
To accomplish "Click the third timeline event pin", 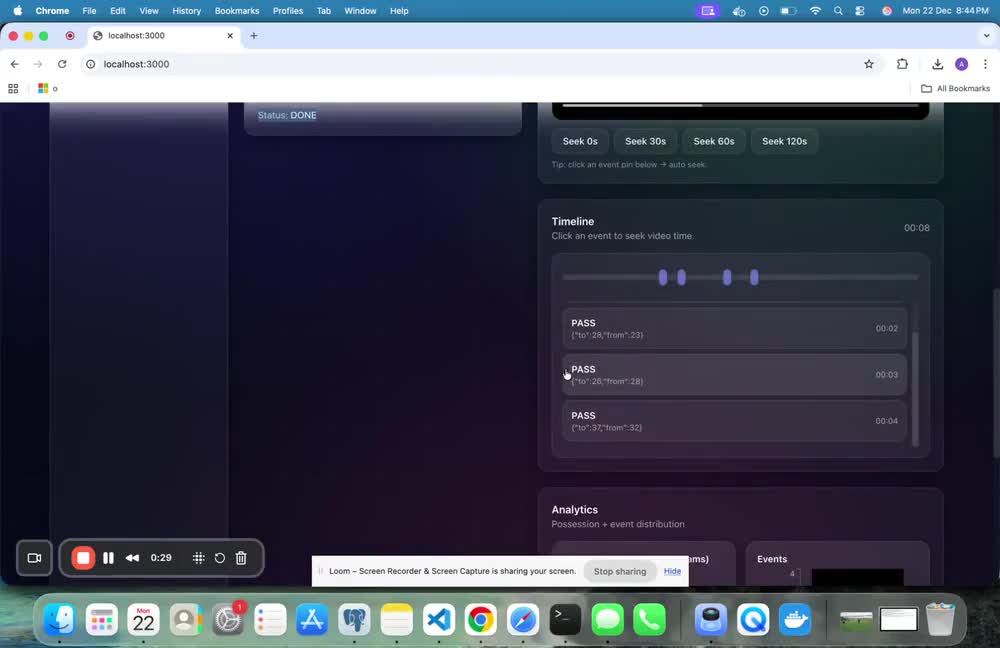I will (726, 277).
